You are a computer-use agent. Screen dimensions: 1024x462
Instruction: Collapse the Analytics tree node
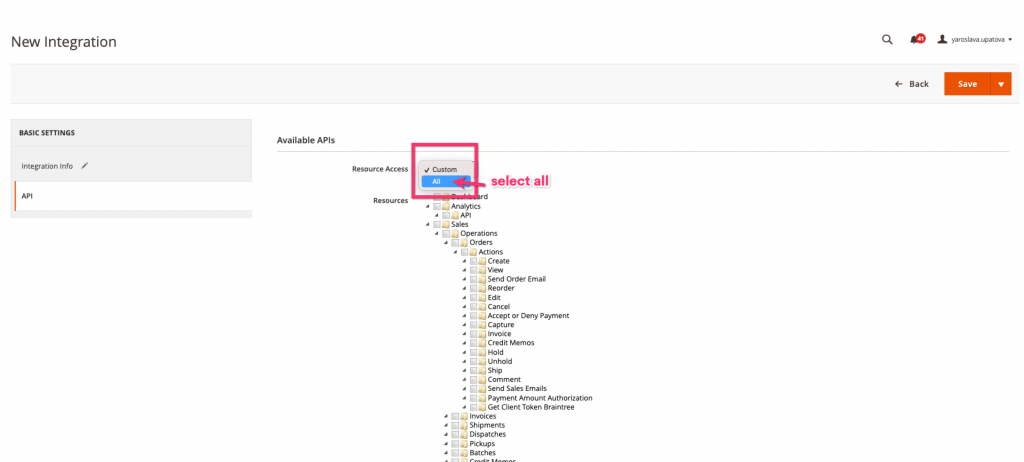click(x=428, y=206)
